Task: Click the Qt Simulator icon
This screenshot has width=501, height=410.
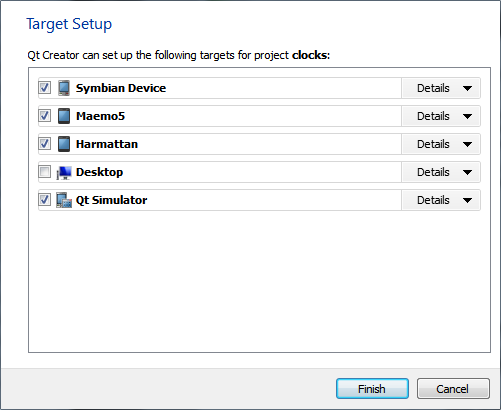Action: coord(64,200)
